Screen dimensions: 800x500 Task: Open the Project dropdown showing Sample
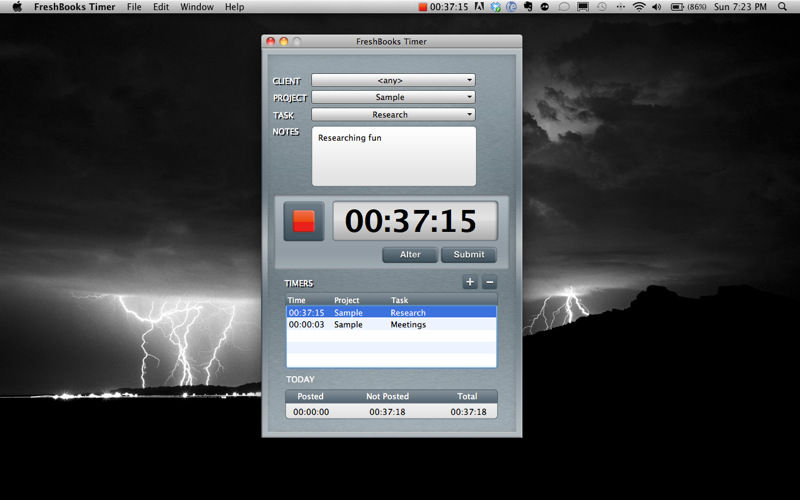pos(393,97)
